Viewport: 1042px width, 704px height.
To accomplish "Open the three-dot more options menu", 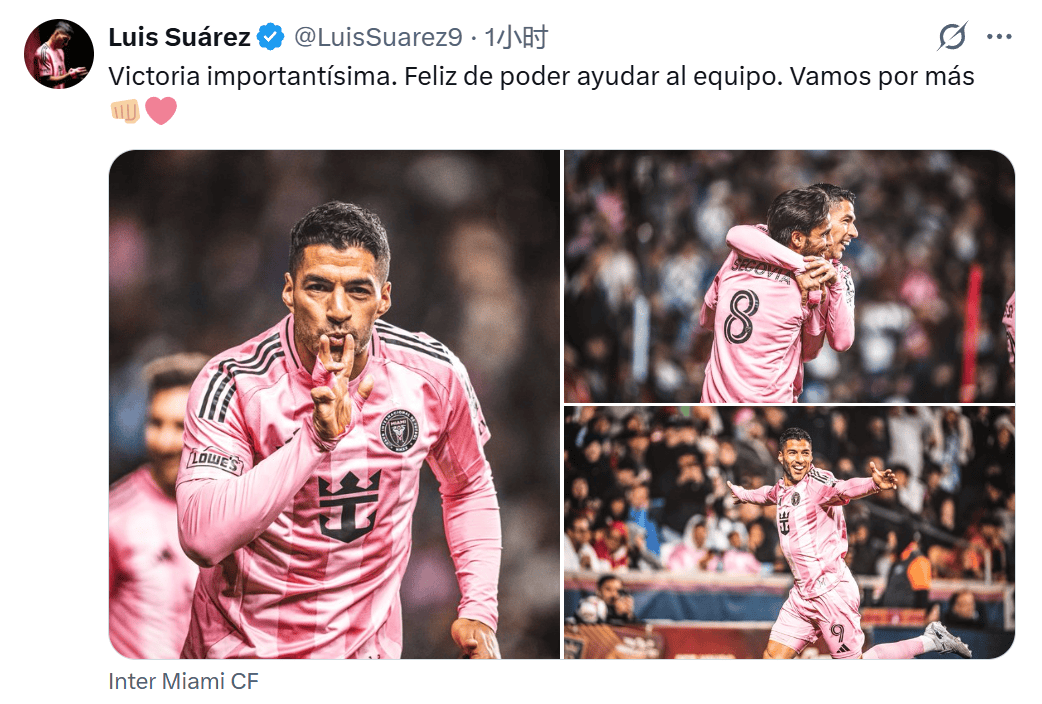I will tap(999, 37).
